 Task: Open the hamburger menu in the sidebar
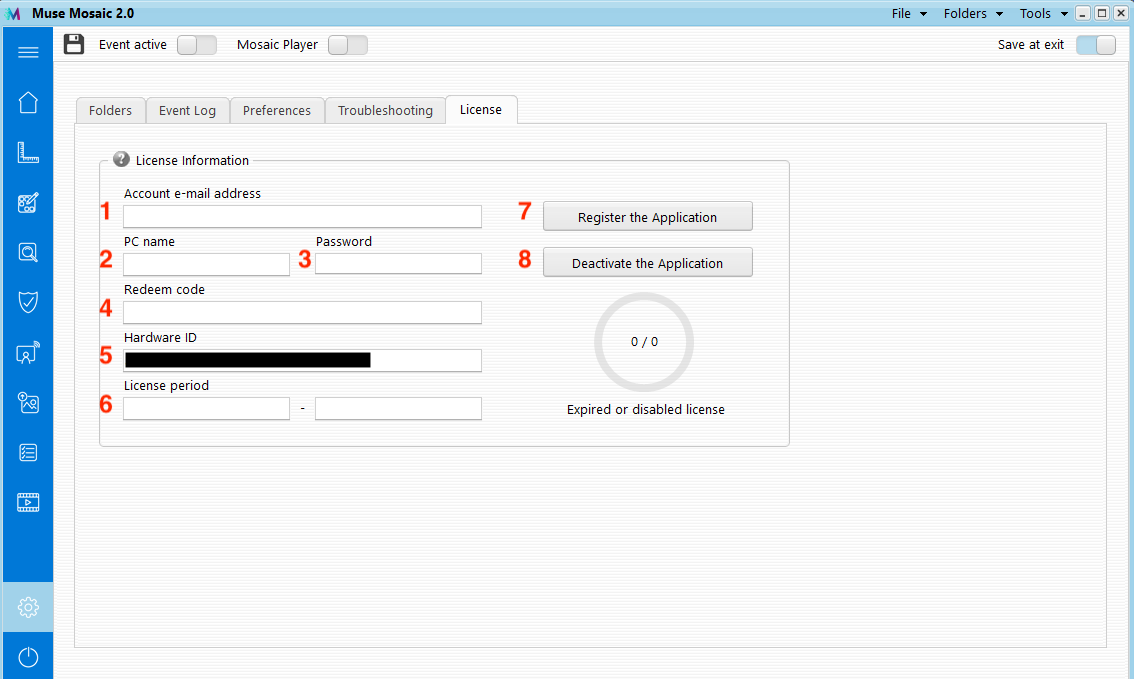[28, 52]
